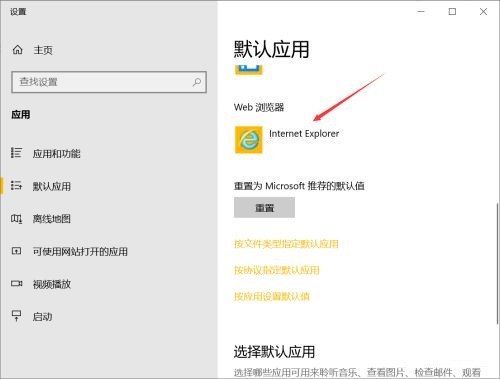Screen dimensions: 500x379
Task: Click the Internet Explorer browser icon
Action: point(249,140)
